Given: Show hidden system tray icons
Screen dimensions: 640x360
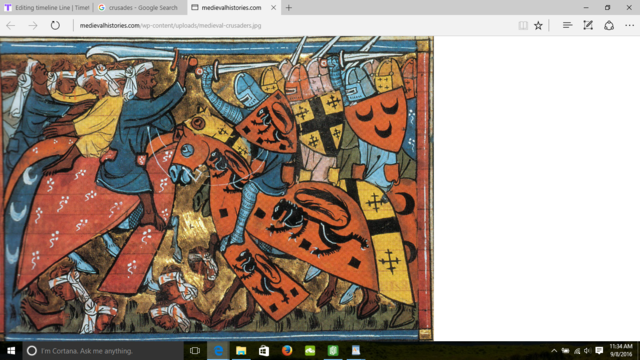Looking at the screenshot, I should pos(554,351).
